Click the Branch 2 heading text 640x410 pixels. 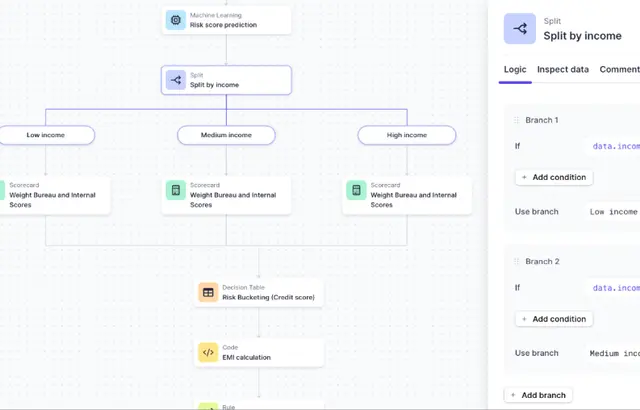click(x=542, y=262)
